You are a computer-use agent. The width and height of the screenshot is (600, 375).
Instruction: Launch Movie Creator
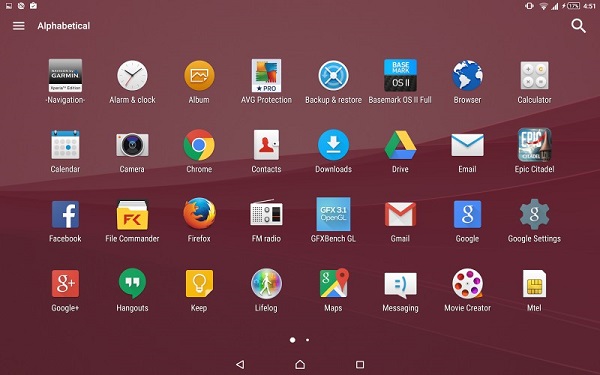(467, 284)
